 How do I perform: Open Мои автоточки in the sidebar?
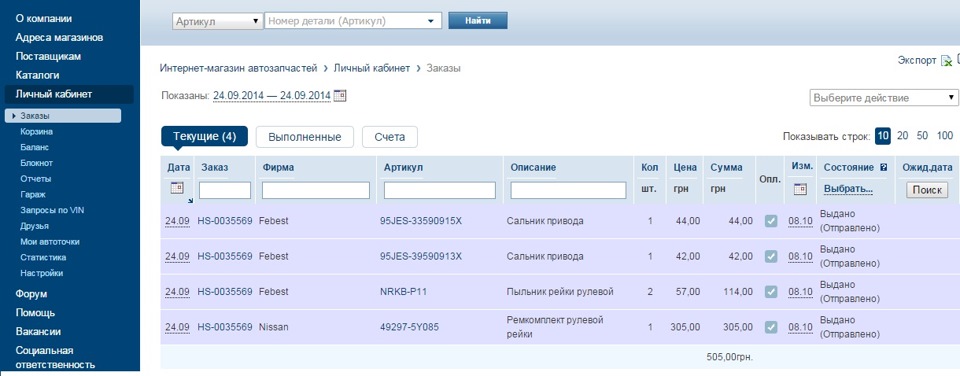pos(50,242)
